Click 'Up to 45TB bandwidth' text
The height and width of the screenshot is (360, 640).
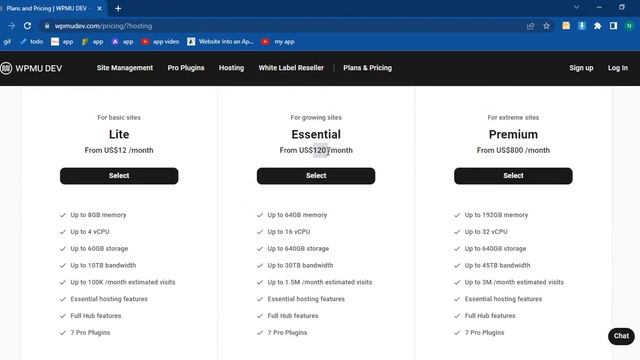(498, 265)
